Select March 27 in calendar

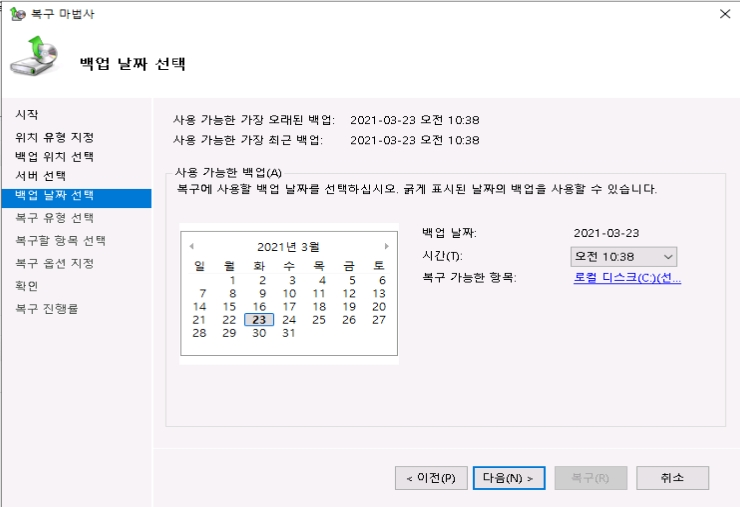tap(379, 320)
